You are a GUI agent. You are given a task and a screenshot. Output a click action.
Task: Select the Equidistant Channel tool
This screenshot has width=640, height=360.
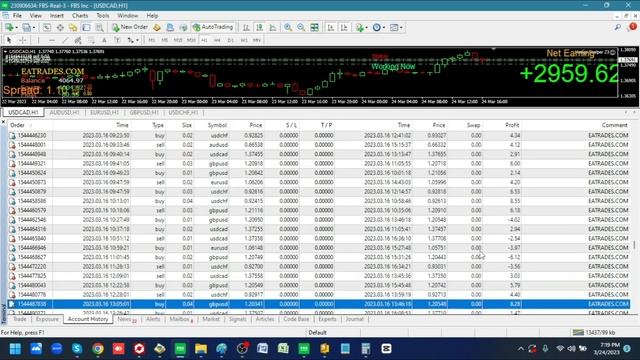78,40
